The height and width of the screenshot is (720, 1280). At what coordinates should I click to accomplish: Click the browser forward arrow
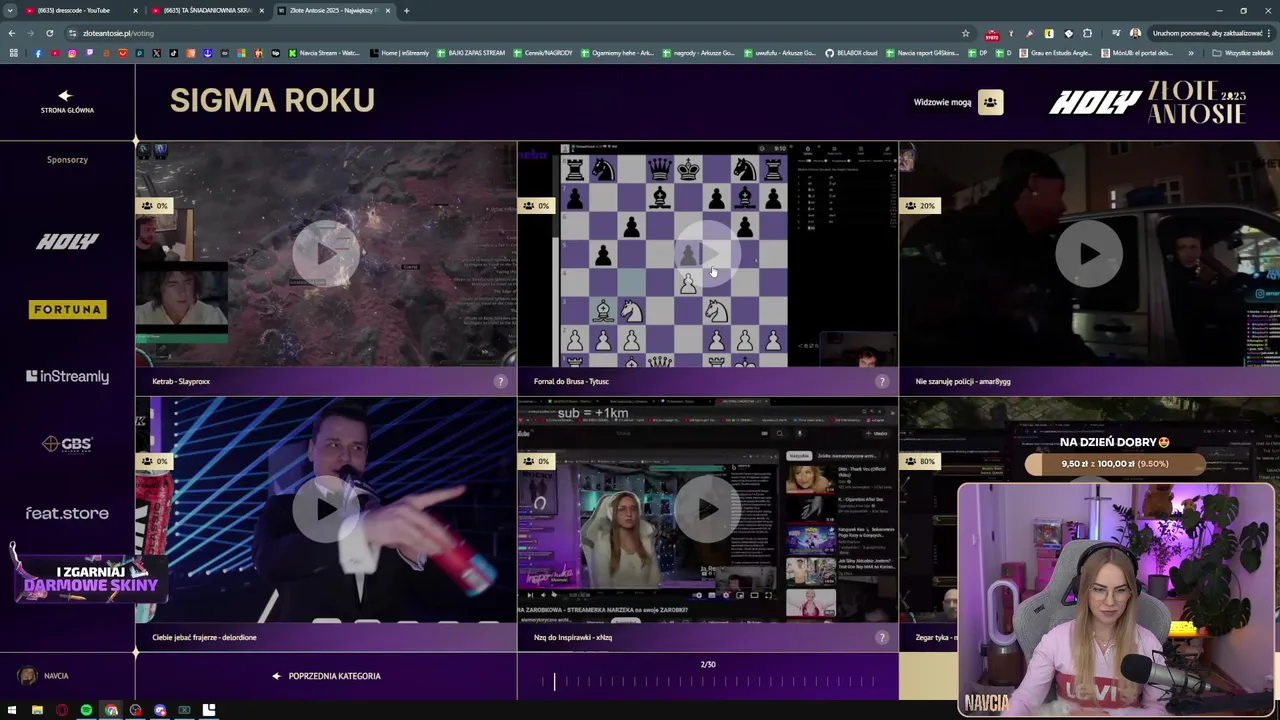[x=30, y=33]
